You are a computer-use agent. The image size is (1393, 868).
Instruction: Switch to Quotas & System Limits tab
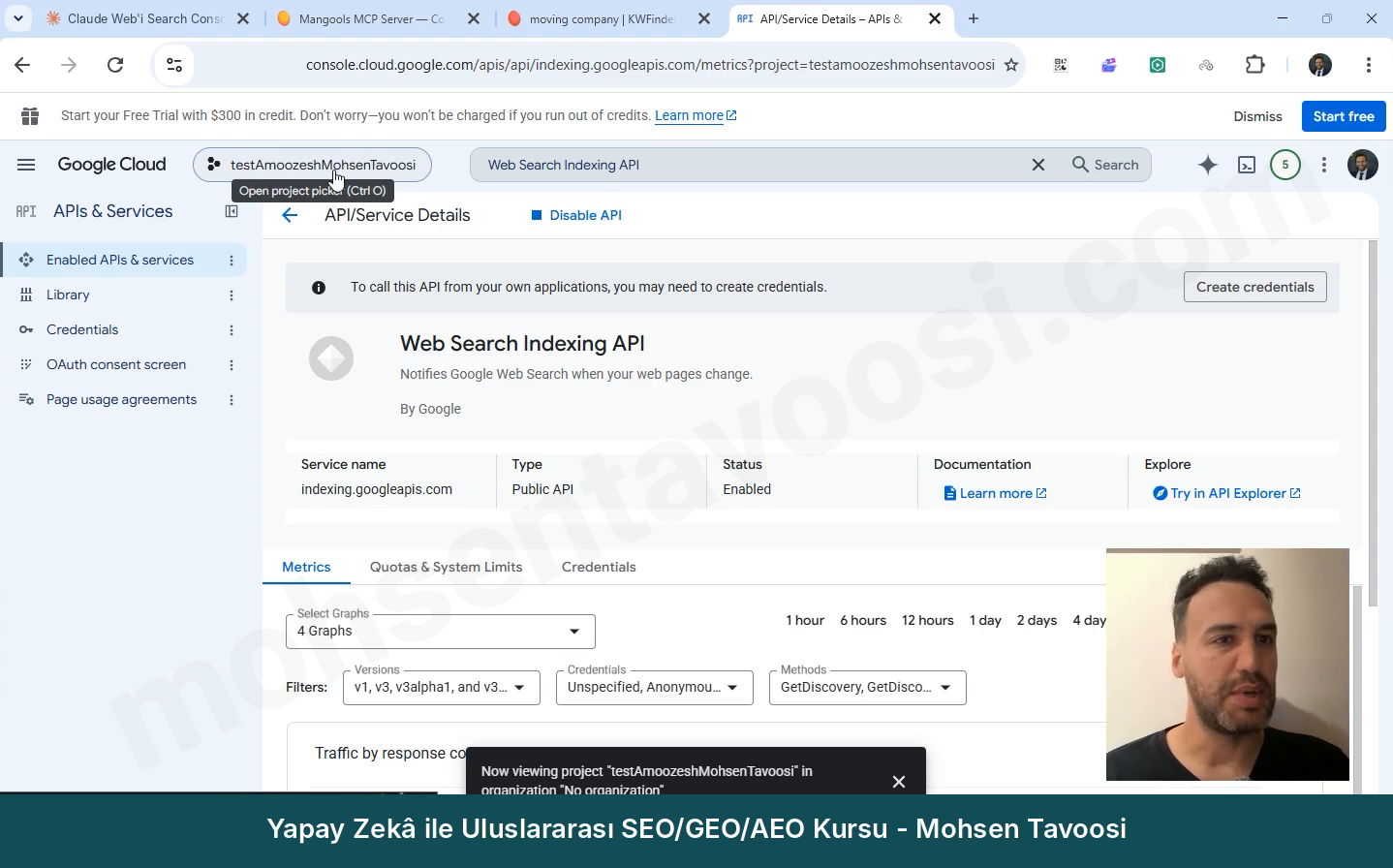pos(446,567)
